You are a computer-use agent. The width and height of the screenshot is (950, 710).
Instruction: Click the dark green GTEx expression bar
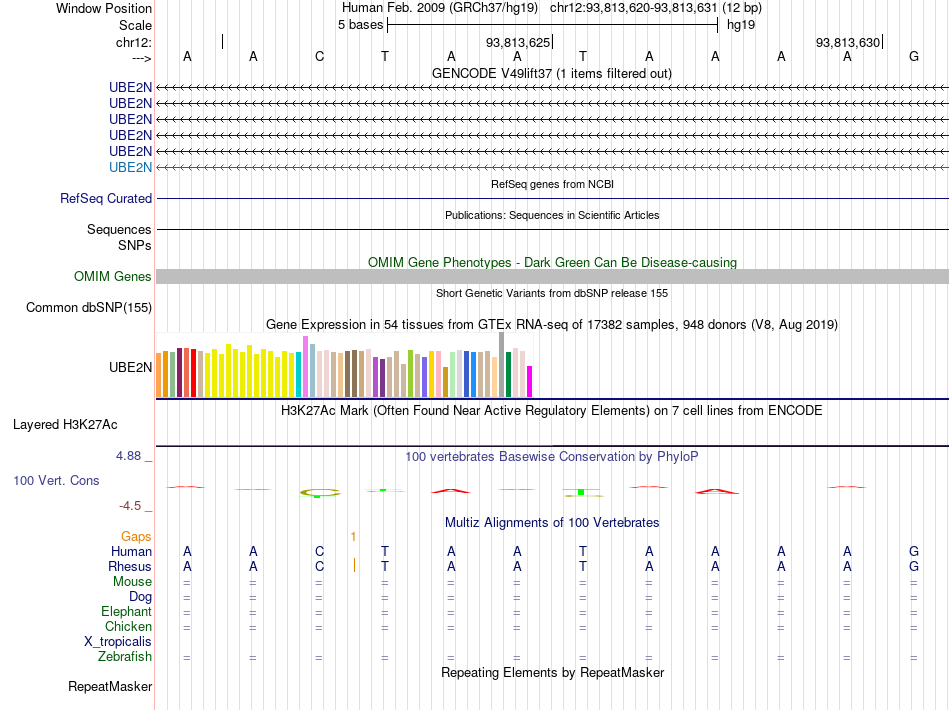508,374
